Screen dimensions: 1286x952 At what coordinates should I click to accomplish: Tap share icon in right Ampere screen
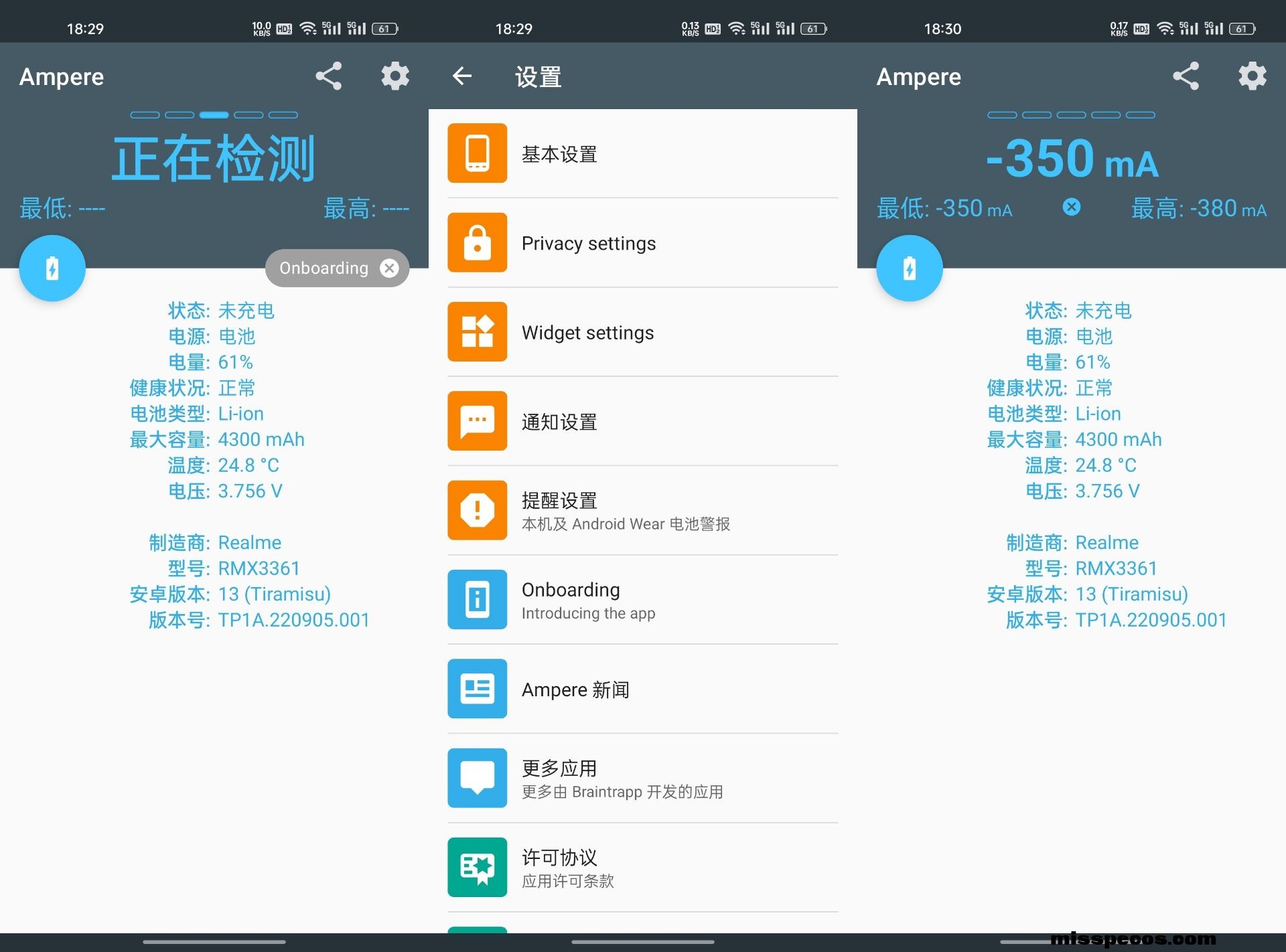pos(1186,76)
